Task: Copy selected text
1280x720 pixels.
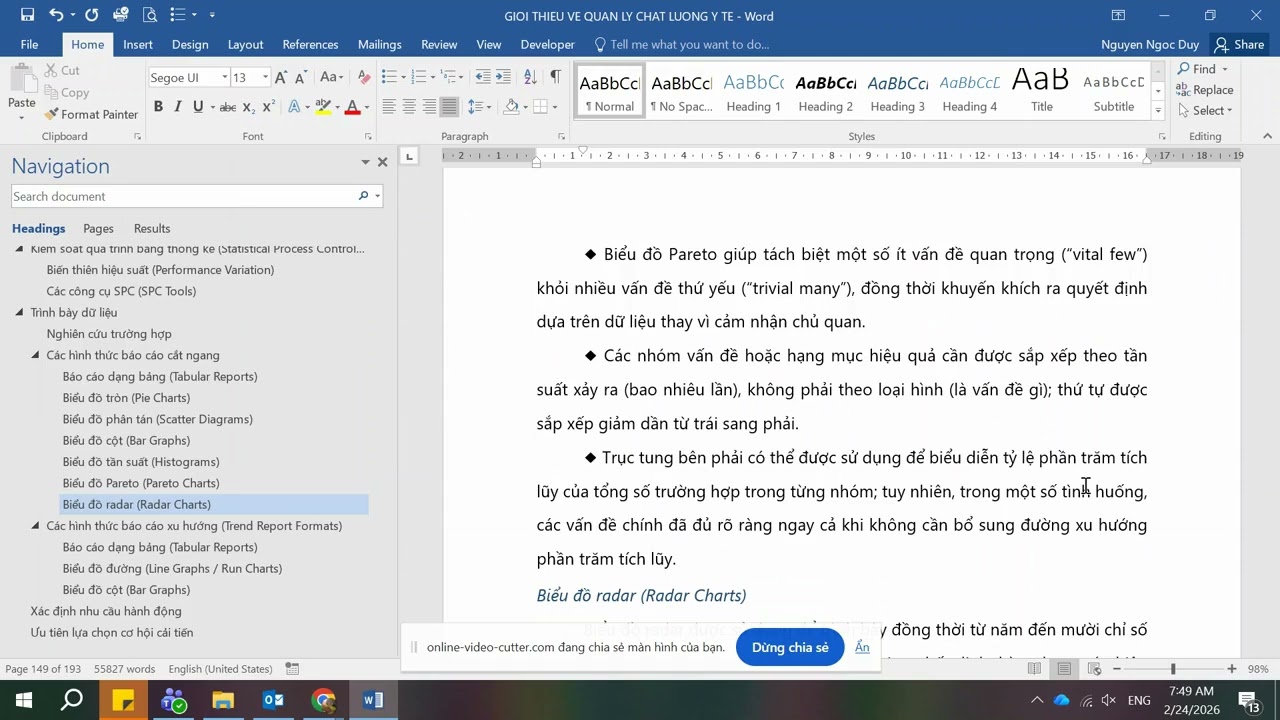Action: 67,92
